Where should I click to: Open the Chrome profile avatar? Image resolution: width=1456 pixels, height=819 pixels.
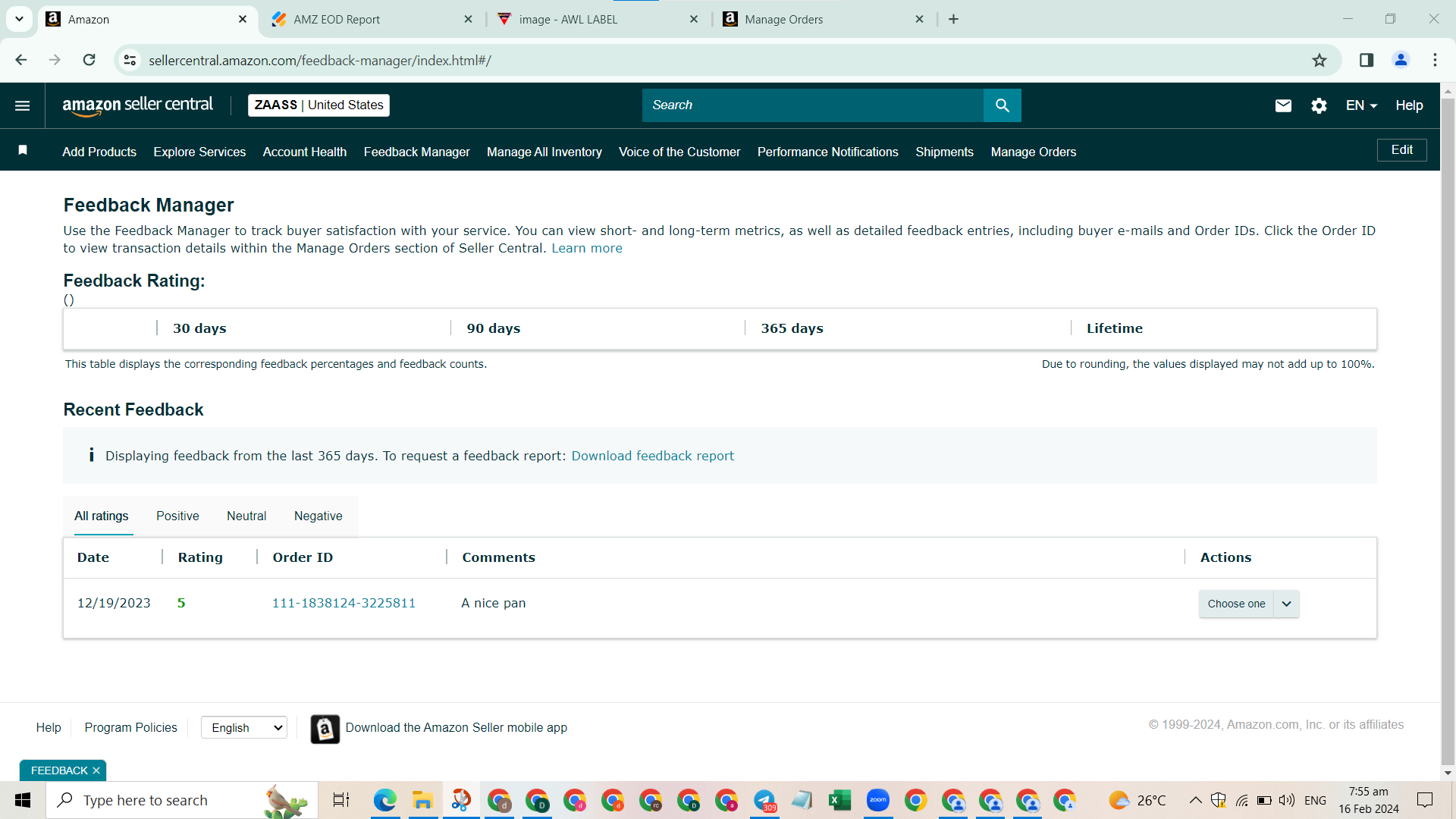coord(1401,60)
